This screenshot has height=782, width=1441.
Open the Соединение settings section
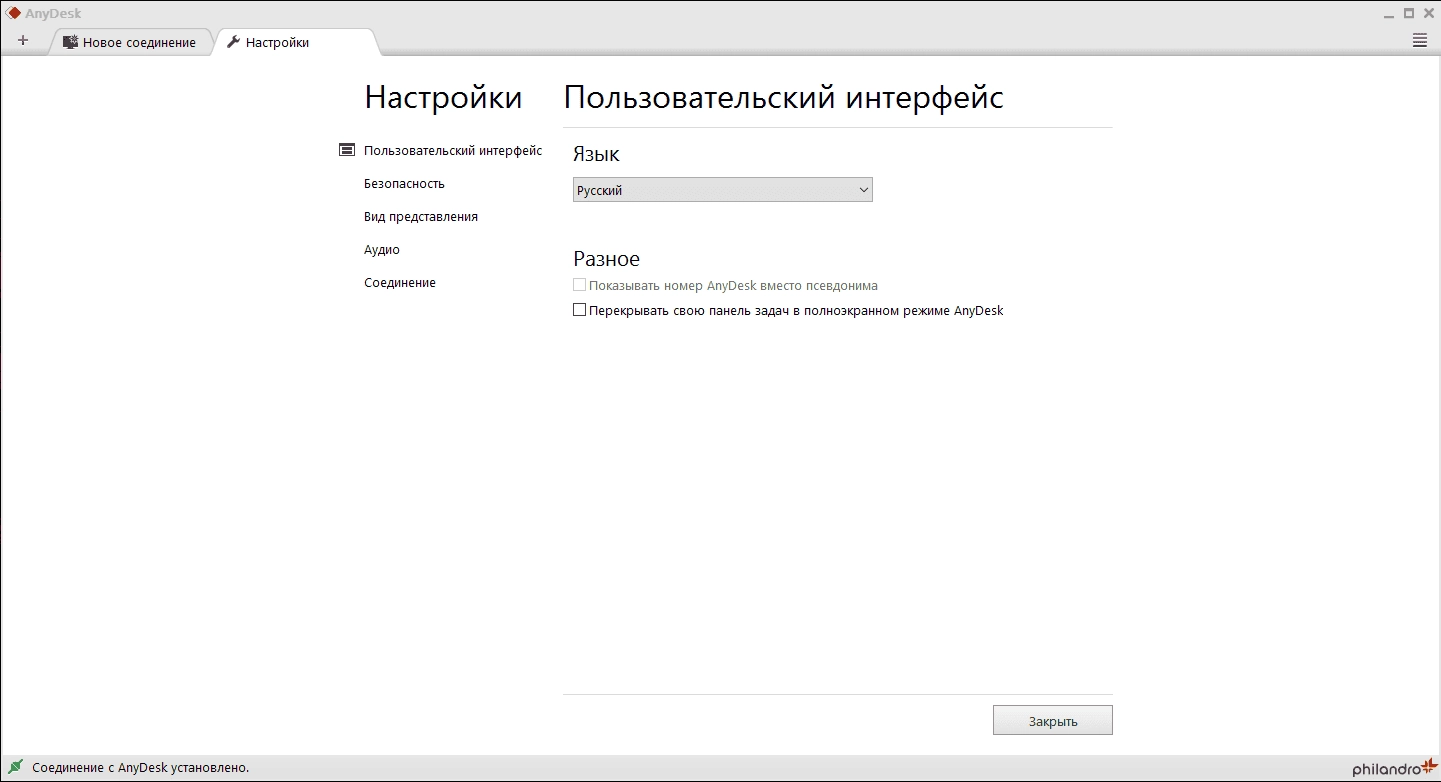[x=400, y=283]
